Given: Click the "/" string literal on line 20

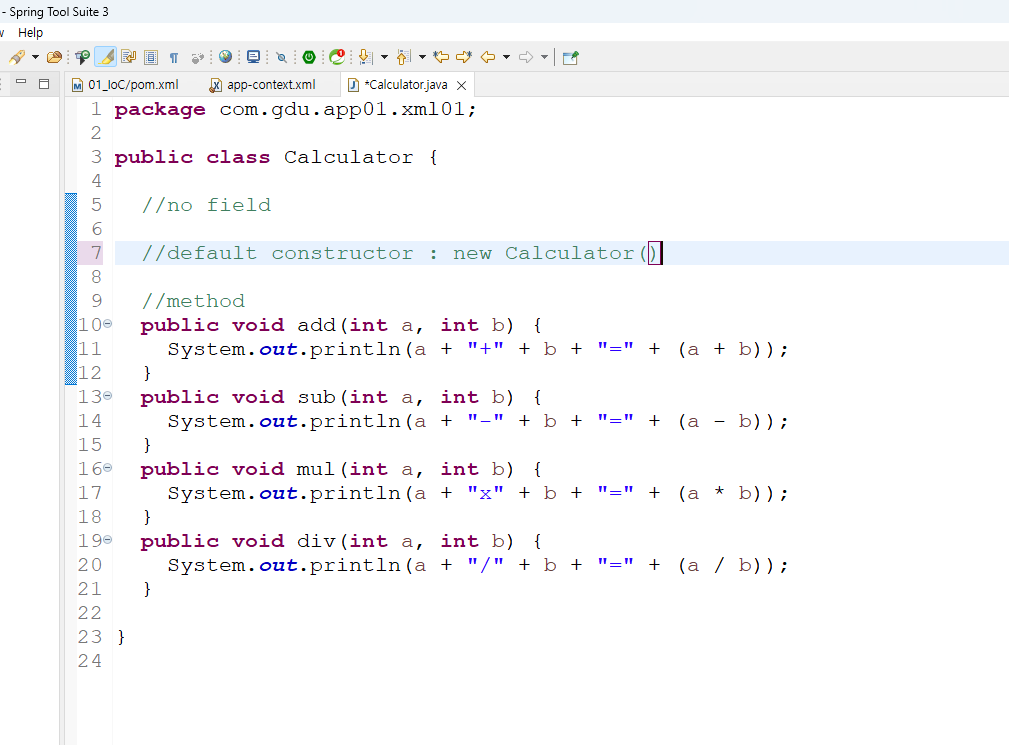Looking at the screenshot, I should click(x=485, y=566).
